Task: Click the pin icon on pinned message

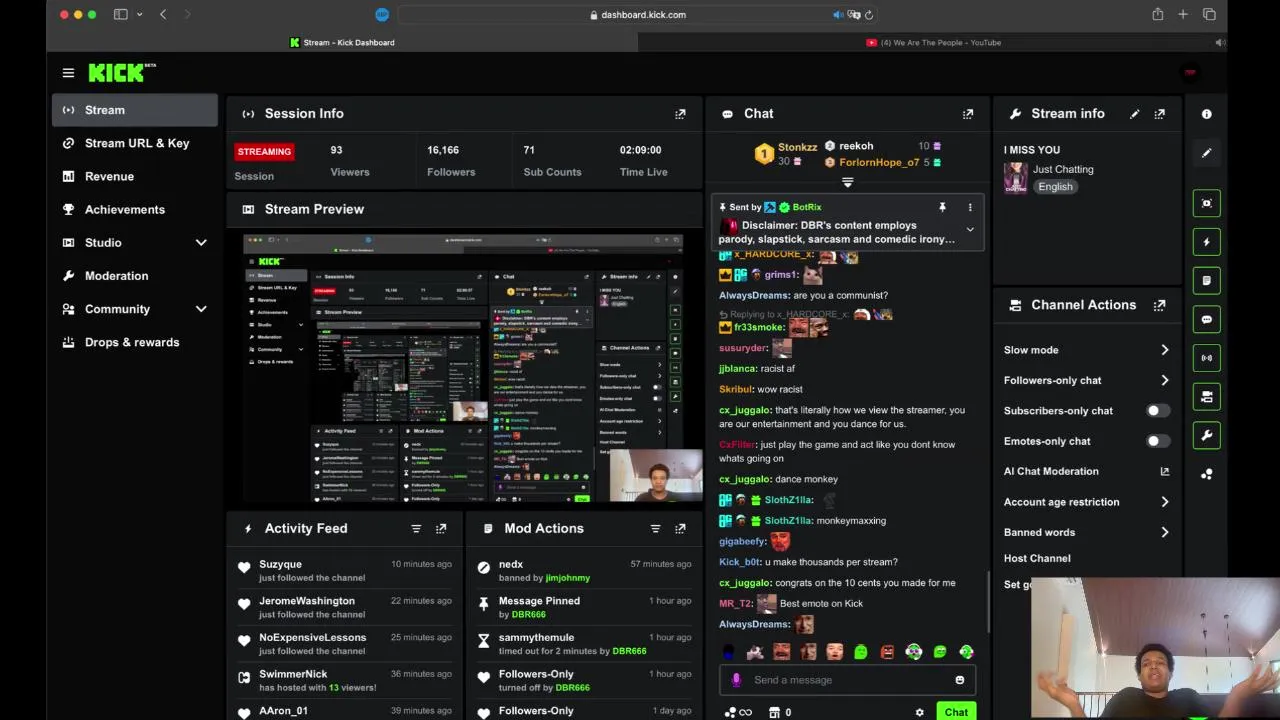Action: (942, 207)
